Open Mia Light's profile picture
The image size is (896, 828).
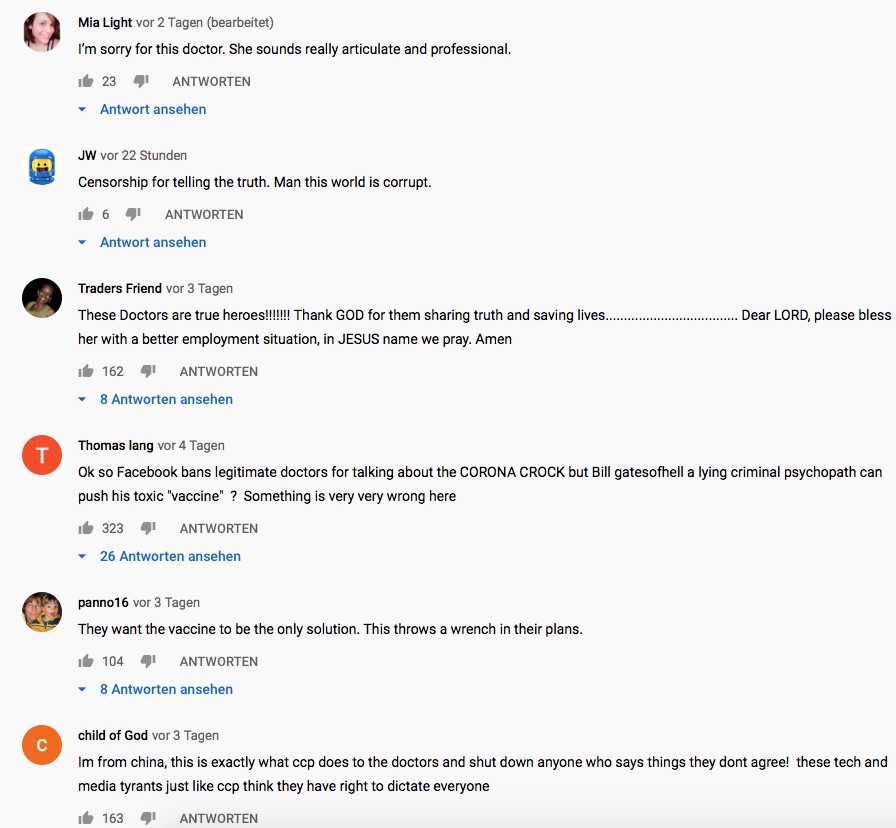42,31
